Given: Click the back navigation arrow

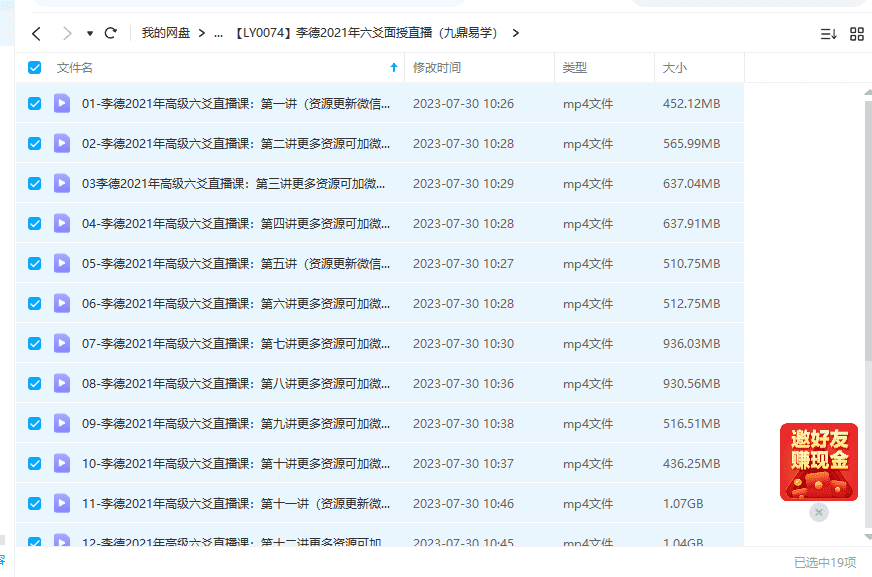Looking at the screenshot, I should click(36, 33).
